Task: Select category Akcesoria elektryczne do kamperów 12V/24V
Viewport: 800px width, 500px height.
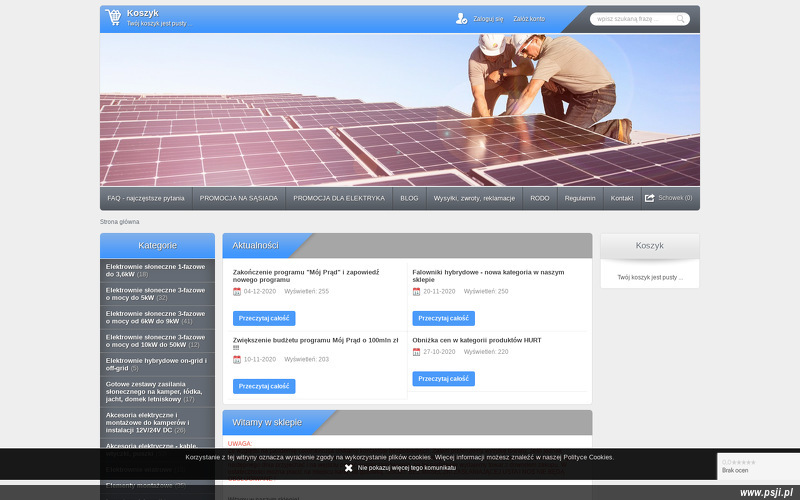Action: [x=157, y=422]
